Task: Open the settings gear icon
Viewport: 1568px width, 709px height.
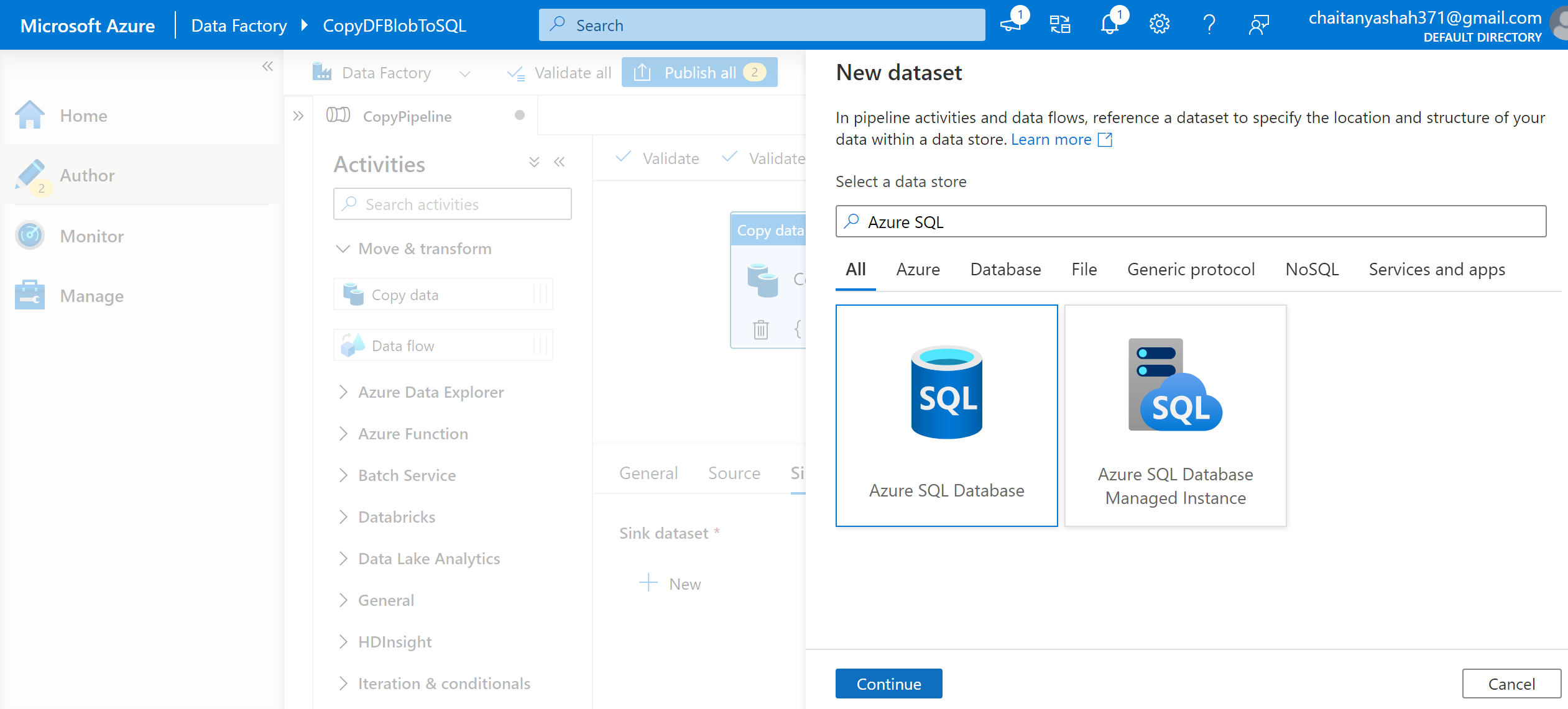Action: [x=1160, y=25]
